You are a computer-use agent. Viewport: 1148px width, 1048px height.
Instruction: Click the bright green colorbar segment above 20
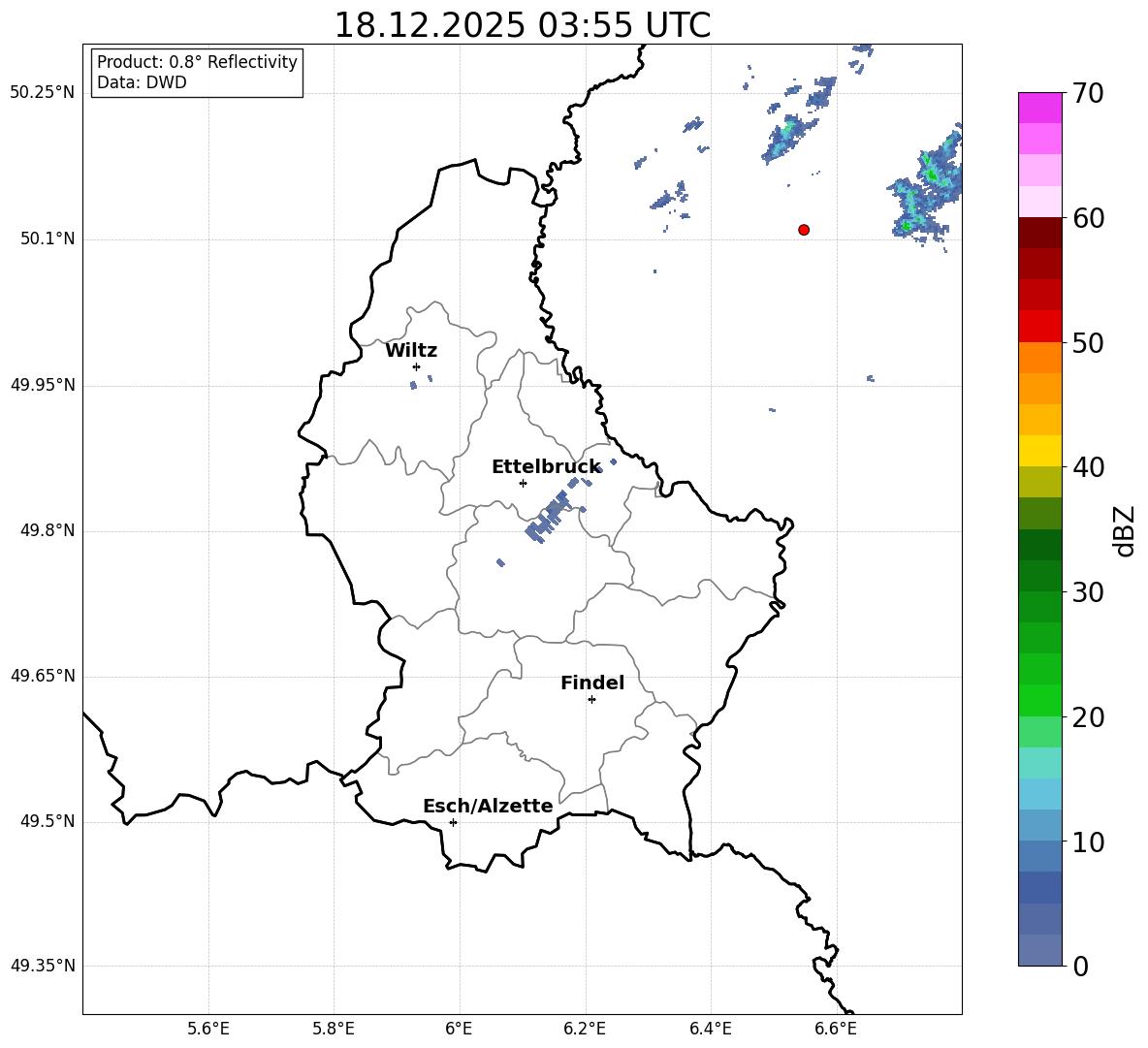coord(1040,700)
